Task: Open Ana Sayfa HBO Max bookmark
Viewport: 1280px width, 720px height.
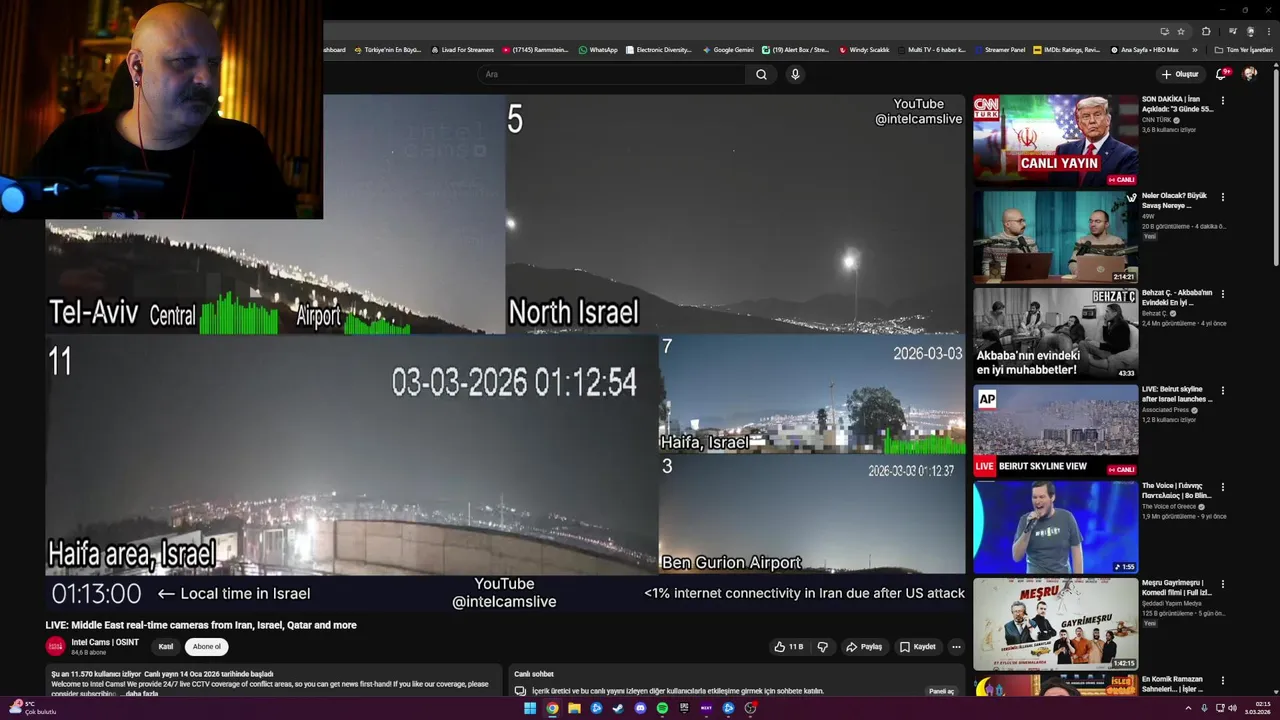Action: coord(1145,49)
